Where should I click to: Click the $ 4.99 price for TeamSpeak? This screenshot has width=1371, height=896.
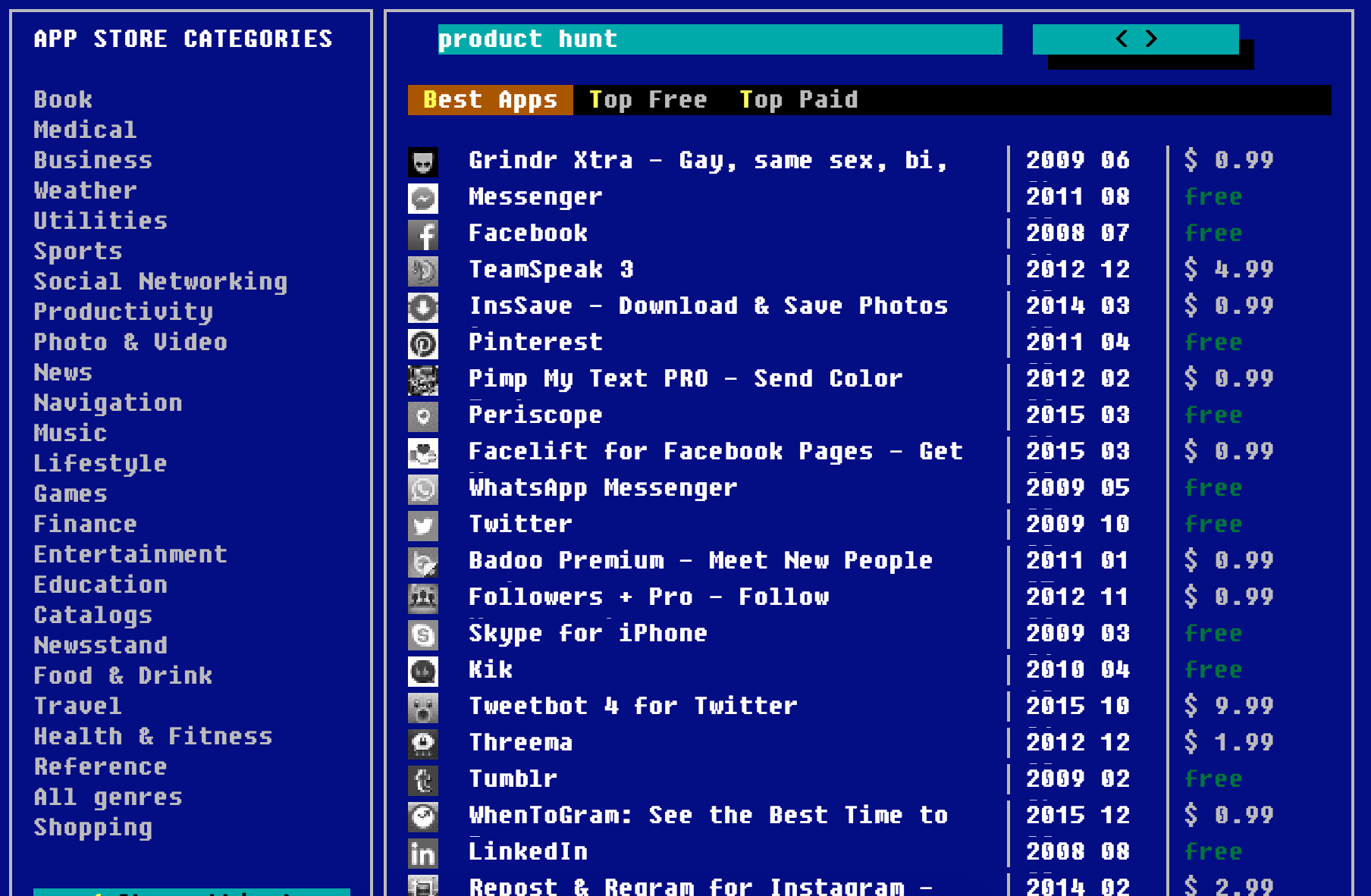pos(1229,270)
